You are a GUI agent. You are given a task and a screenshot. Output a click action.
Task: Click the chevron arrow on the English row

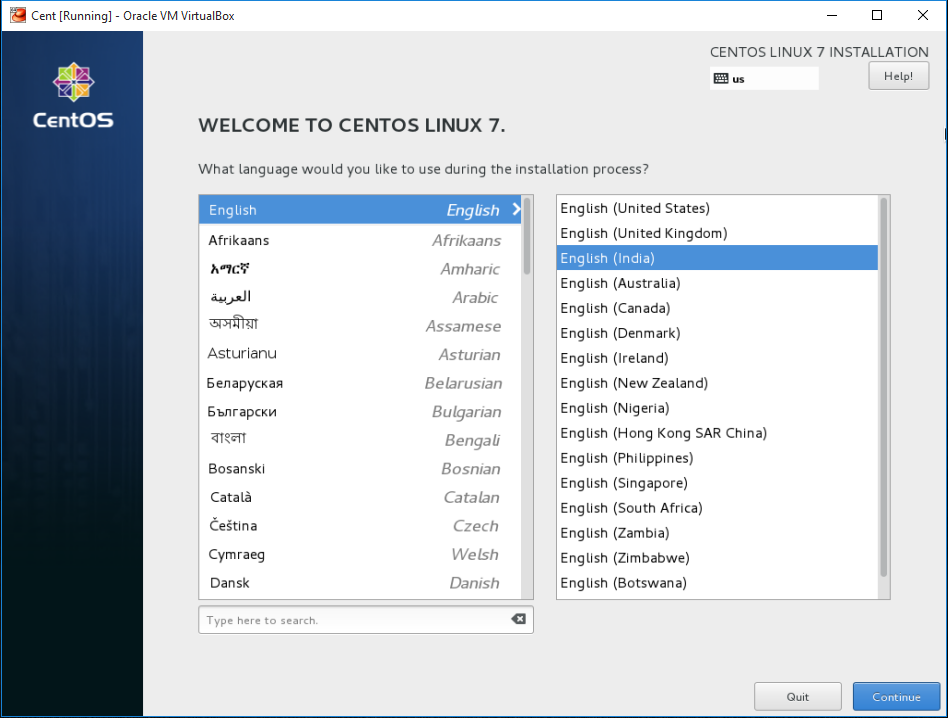coord(516,209)
